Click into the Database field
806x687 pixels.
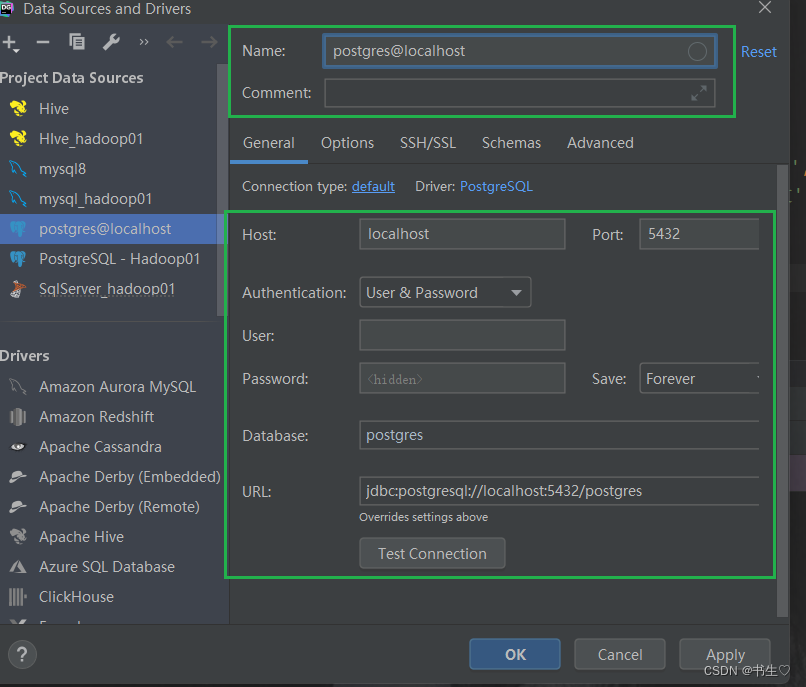point(559,435)
